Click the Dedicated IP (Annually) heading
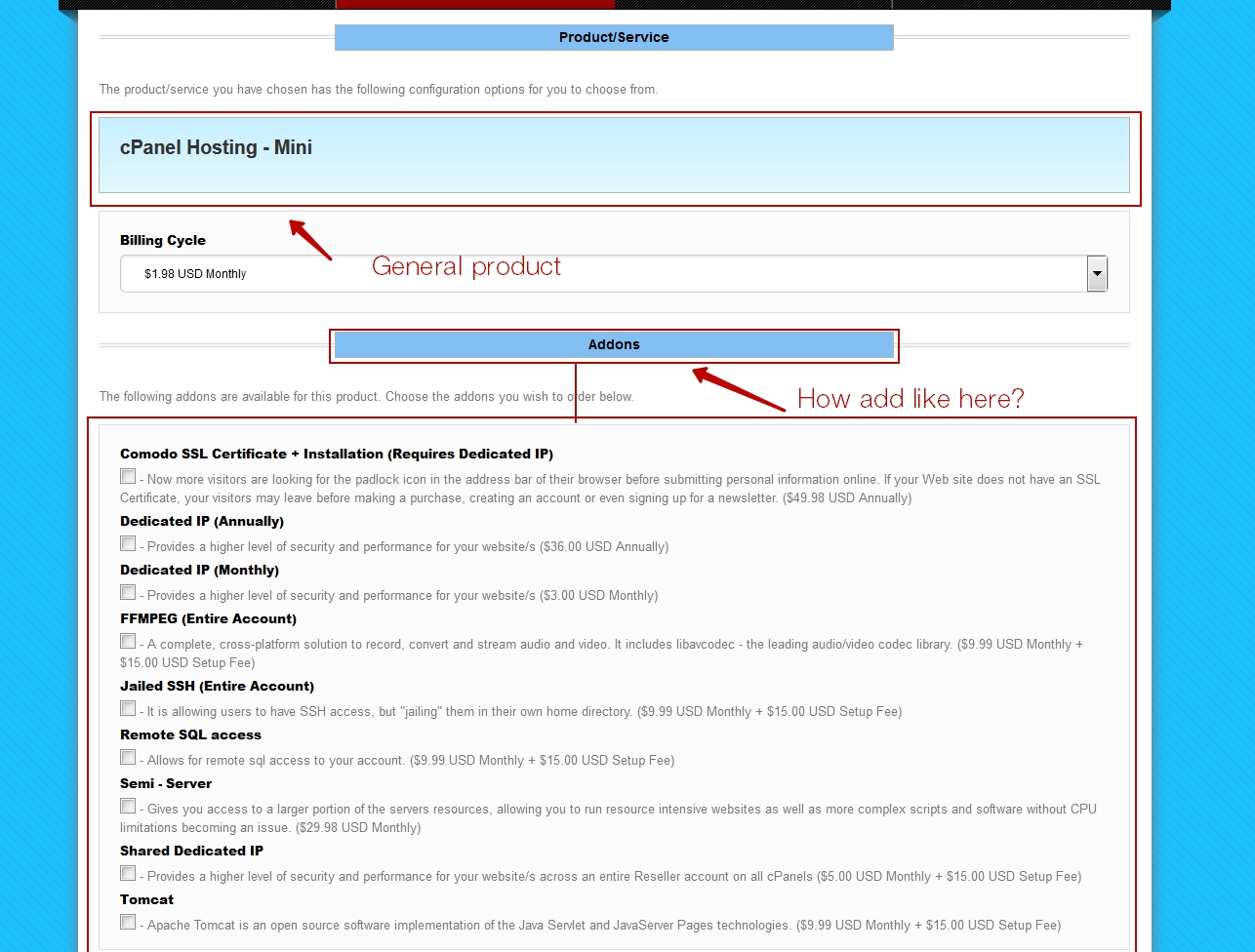This screenshot has width=1255, height=952. (202, 521)
